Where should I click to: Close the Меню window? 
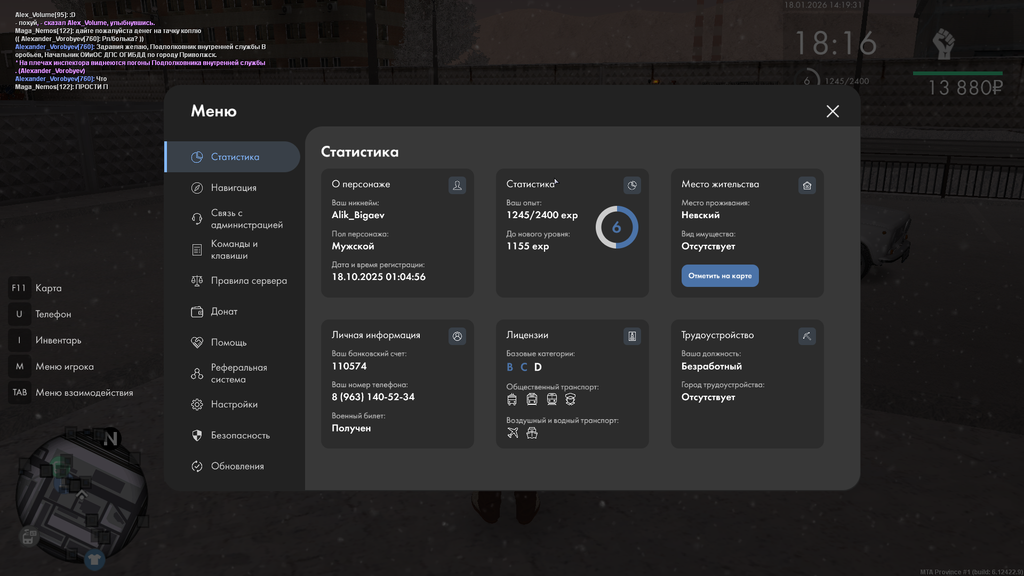click(833, 112)
